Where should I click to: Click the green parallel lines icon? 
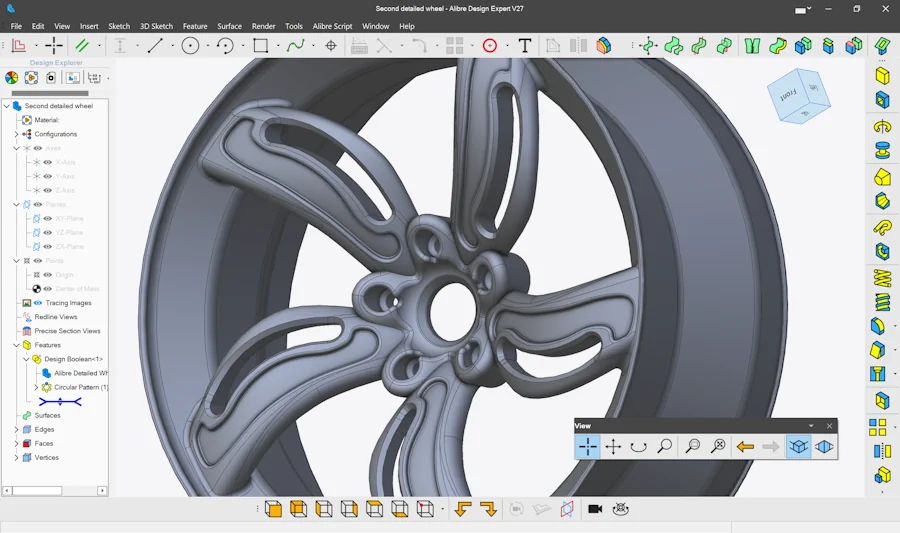pos(82,46)
